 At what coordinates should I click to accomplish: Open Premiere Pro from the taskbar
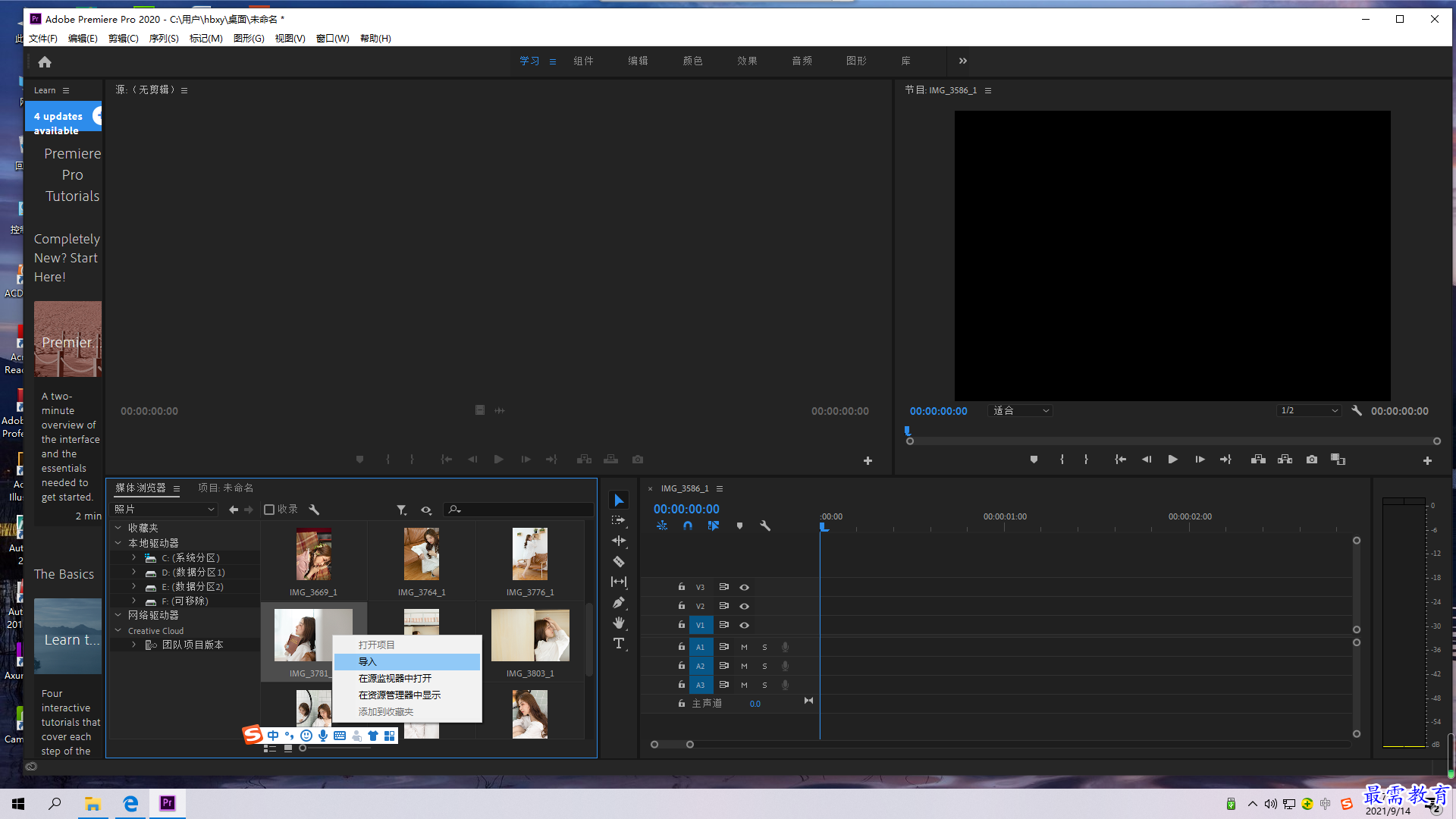tap(167, 803)
